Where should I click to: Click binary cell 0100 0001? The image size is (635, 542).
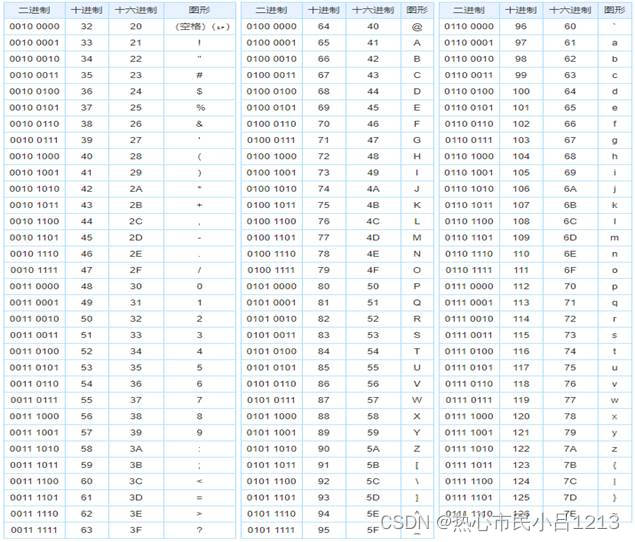tap(271, 43)
